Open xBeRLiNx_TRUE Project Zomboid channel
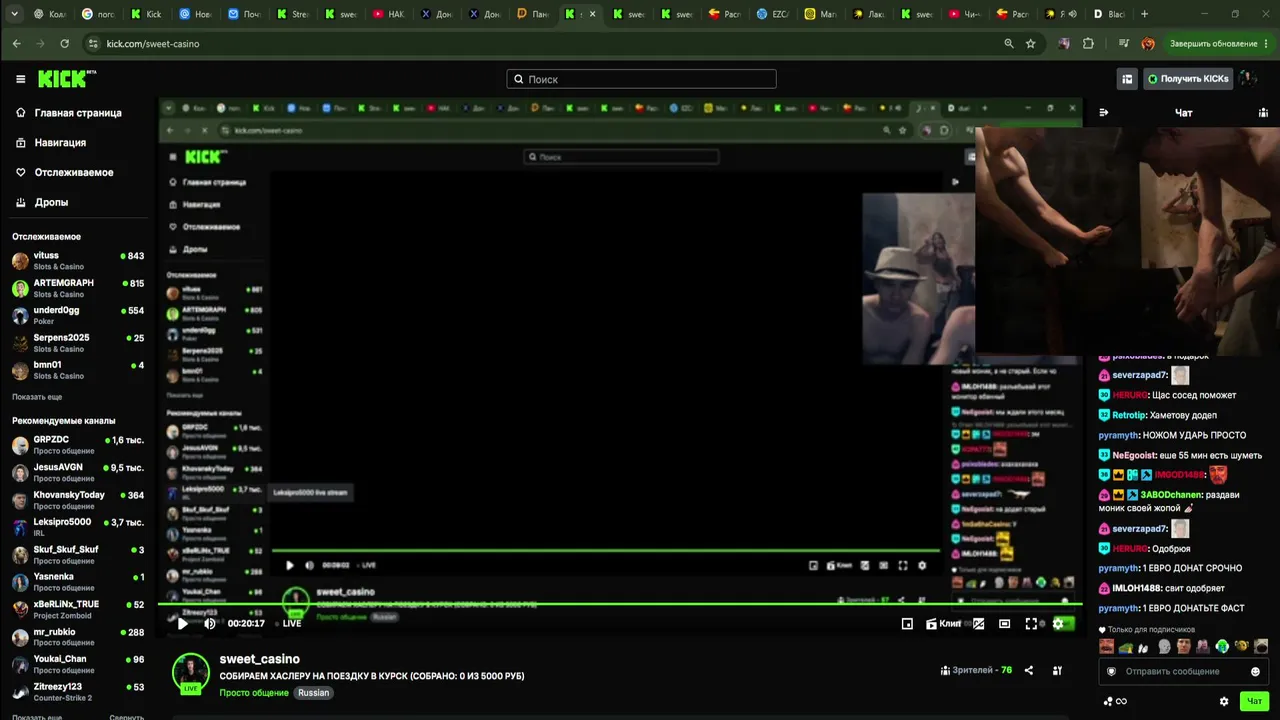1280x720 pixels. 78,610
